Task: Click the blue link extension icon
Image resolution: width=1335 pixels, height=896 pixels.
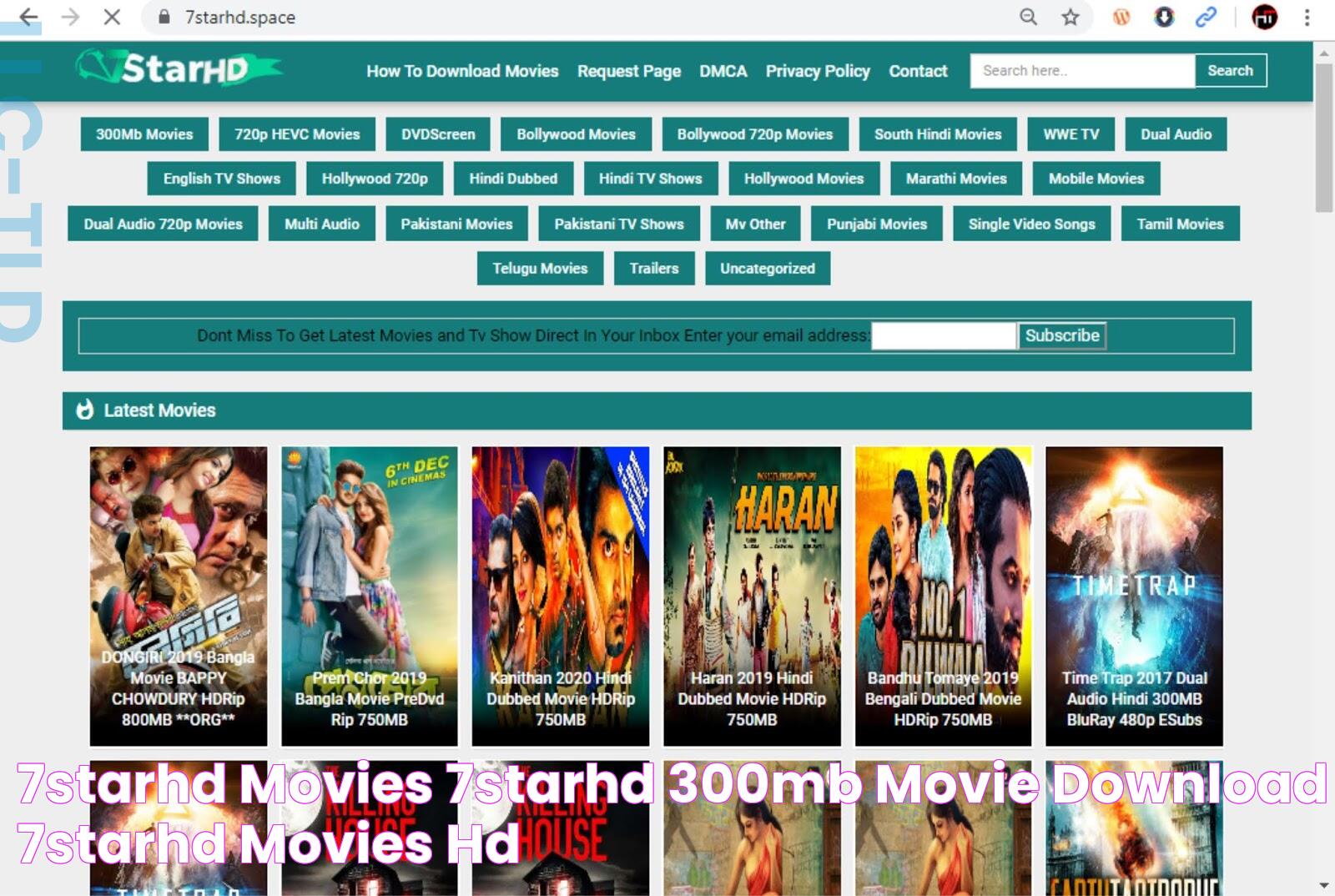Action: coord(1207,17)
